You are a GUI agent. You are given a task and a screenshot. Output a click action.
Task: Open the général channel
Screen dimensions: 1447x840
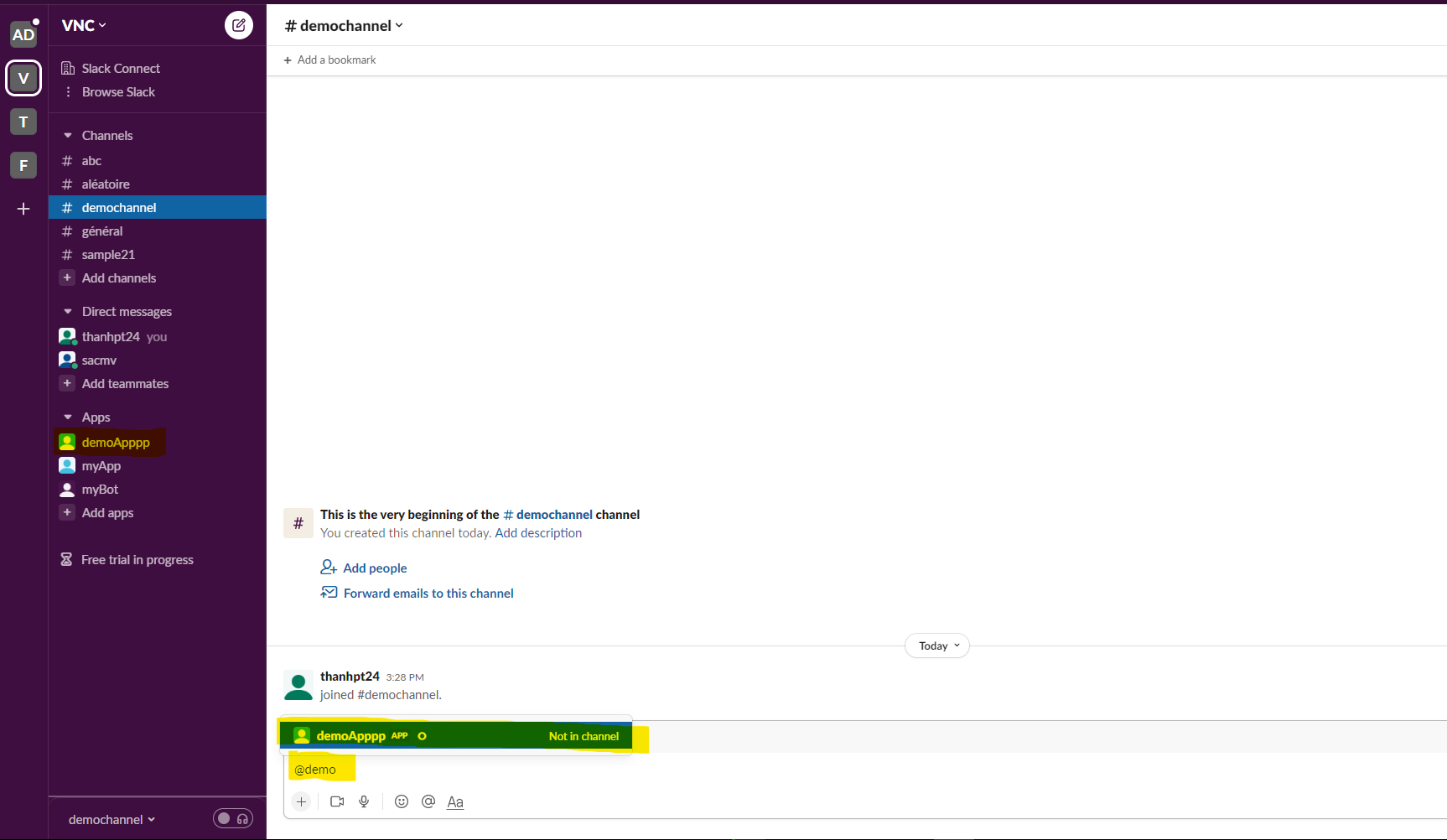click(x=158, y=231)
